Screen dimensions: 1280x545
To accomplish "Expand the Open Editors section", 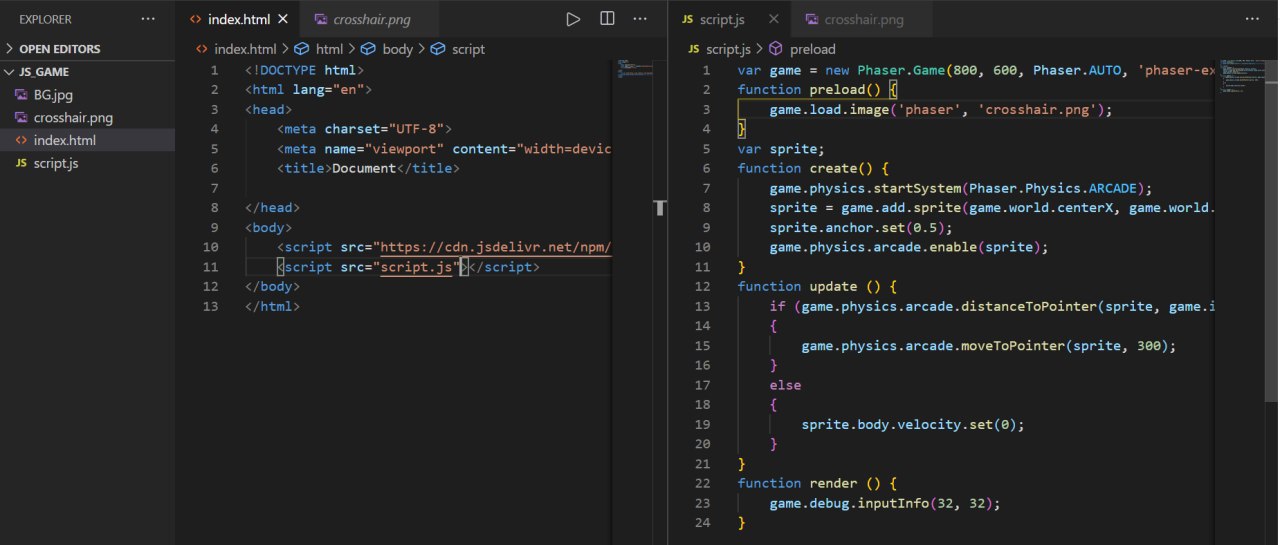I will [59, 49].
